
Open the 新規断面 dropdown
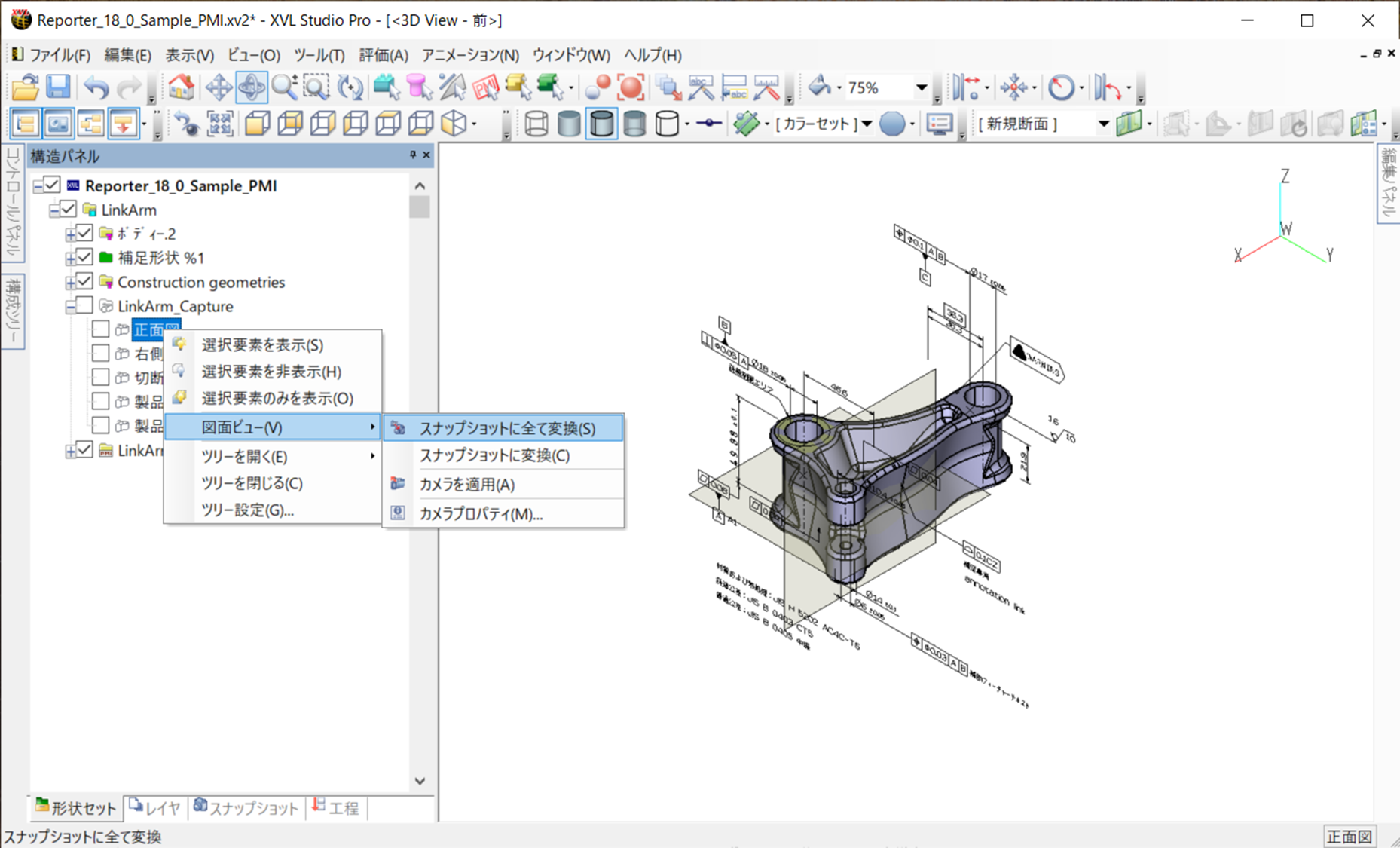tap(1103, 124)
